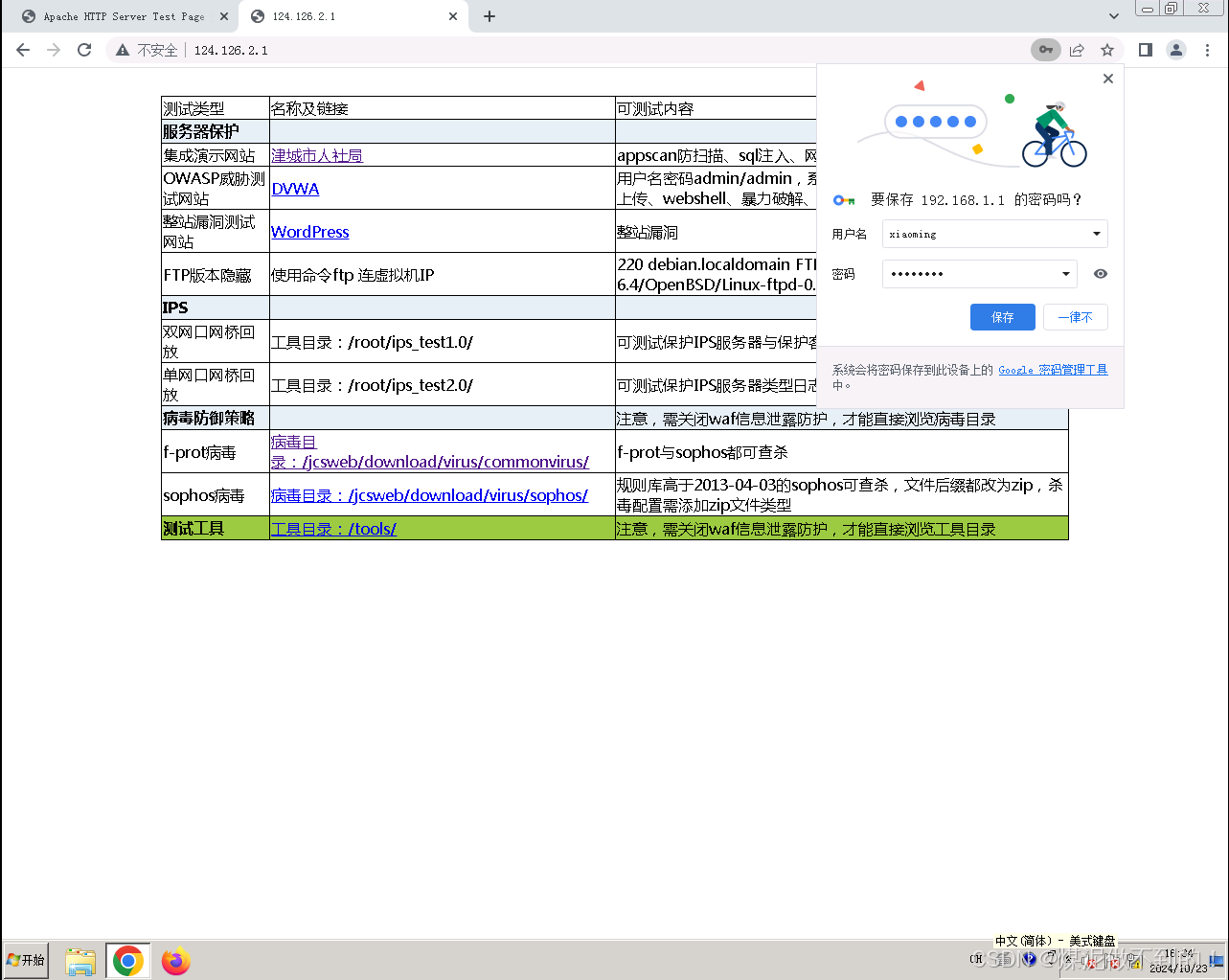Click the sophos病毒 cell

coord(216,495)
